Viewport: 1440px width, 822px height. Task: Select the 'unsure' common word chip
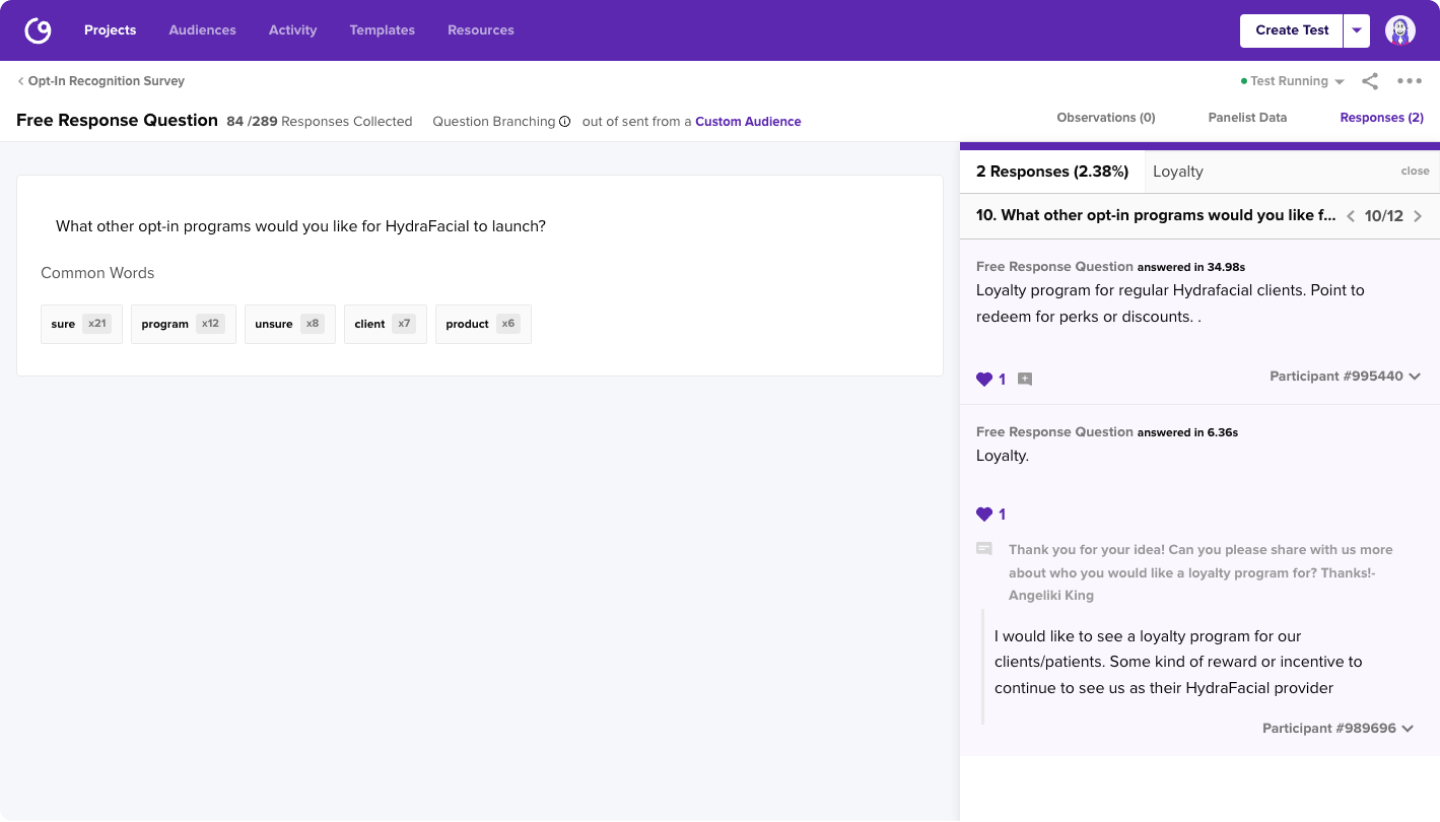(290, 324)
